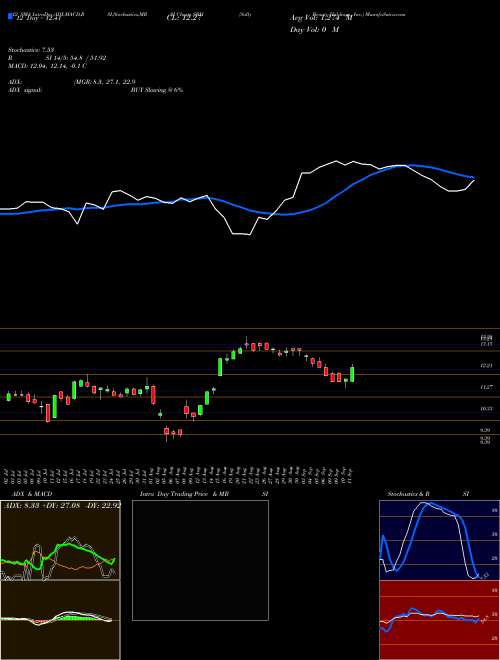Viewport: 500px width, 660px height.
Task: Click the "CL: 12.27" closing price label
Action: pos(184,18)
